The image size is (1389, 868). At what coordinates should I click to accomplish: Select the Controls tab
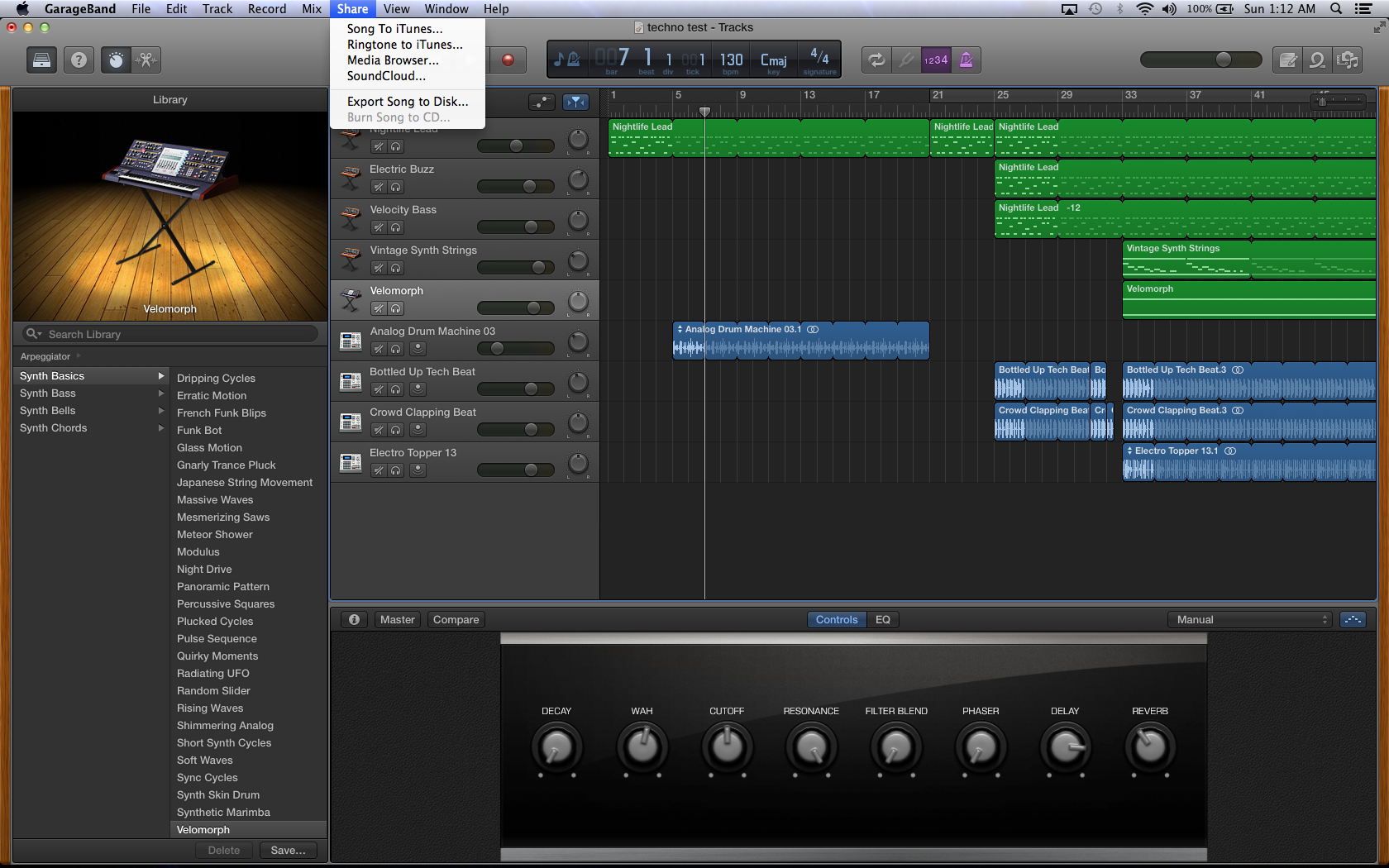[x=837, y=620]
